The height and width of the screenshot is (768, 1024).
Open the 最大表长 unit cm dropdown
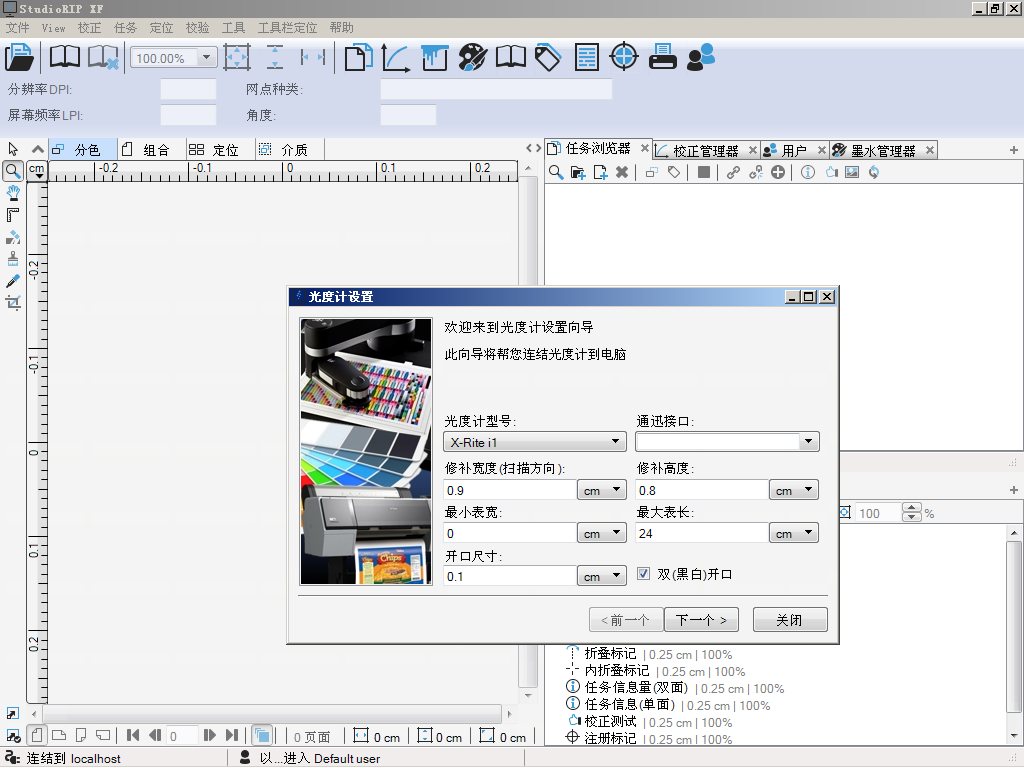(x=793, y=533)
